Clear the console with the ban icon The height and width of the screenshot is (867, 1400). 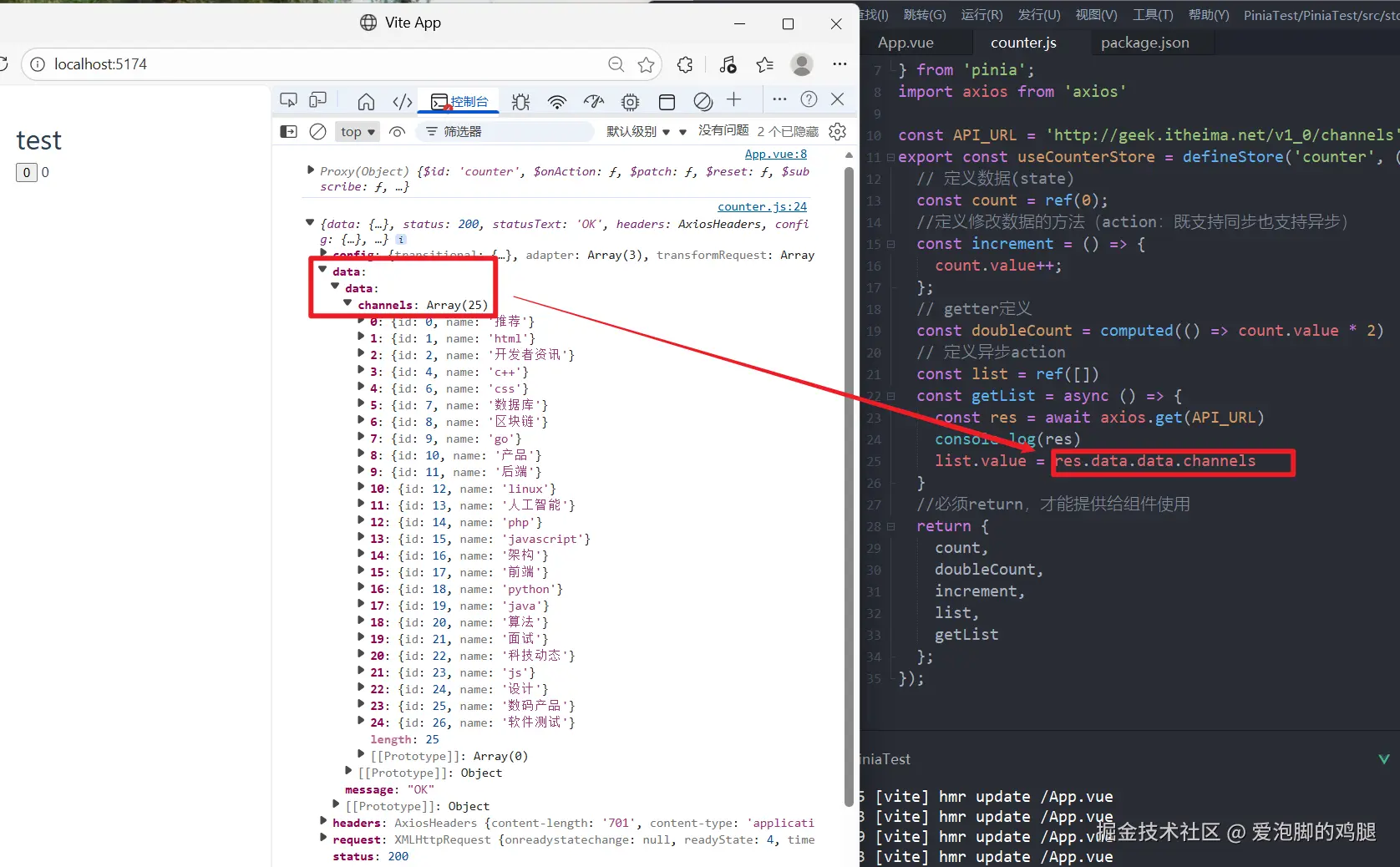pyautogui.click(x=318, y=131)
